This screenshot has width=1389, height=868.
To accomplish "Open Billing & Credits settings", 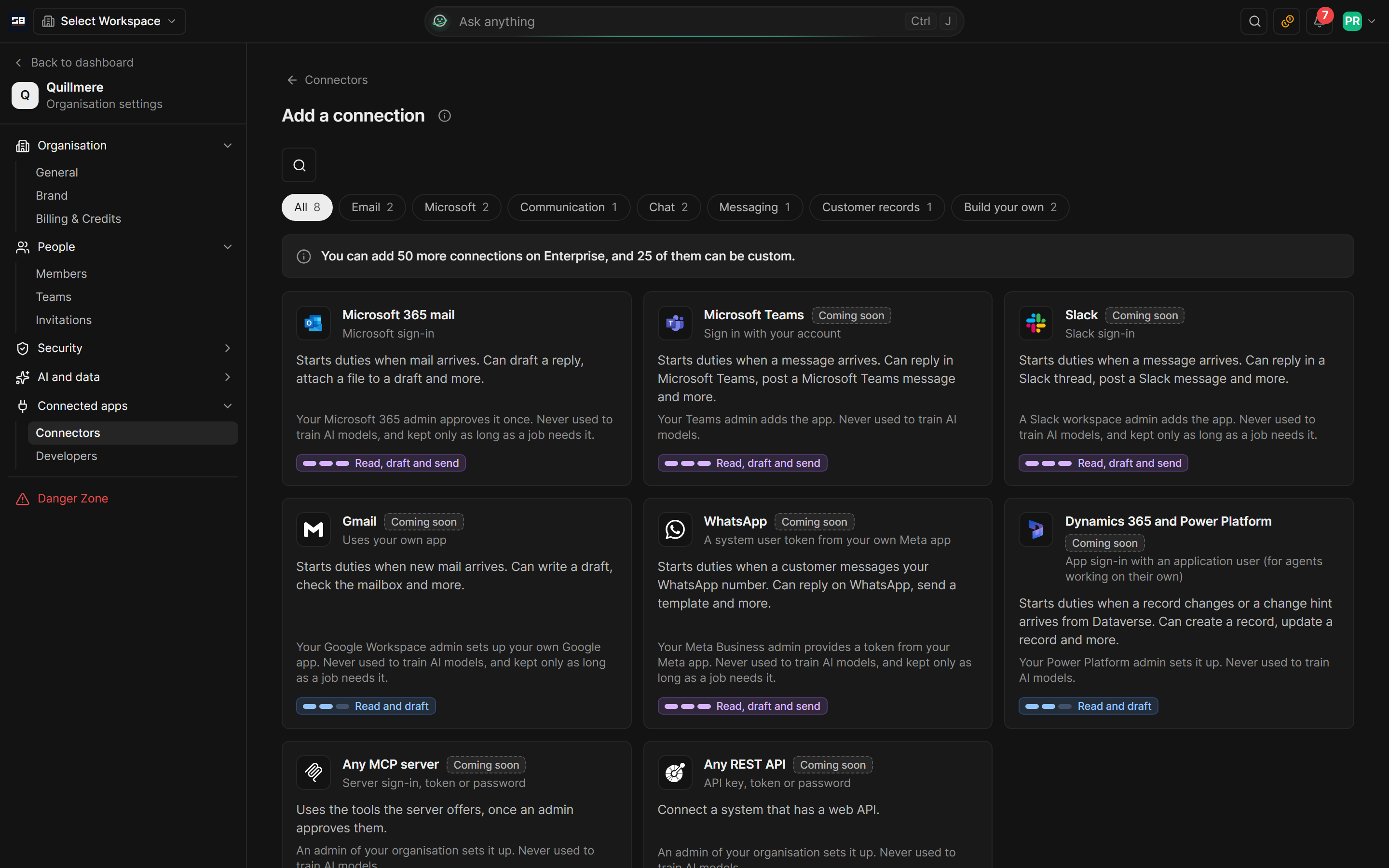I will coord(78,219).
